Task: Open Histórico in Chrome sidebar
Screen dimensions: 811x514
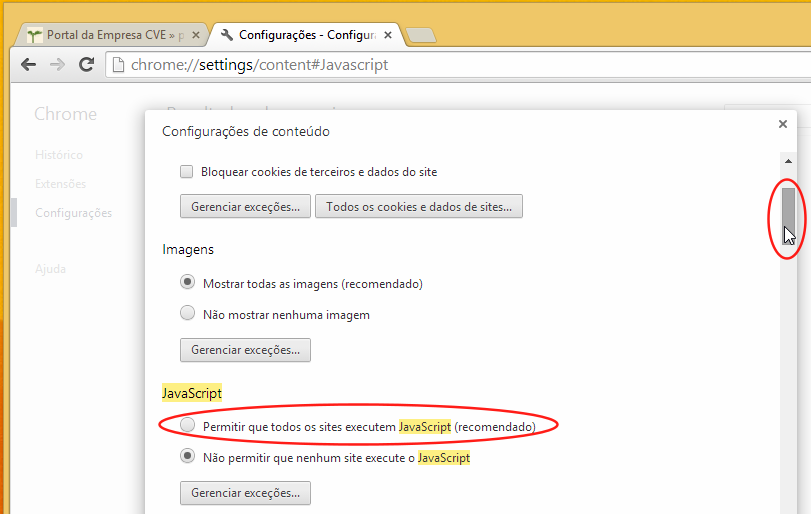Action: click(x=59, y=155)
